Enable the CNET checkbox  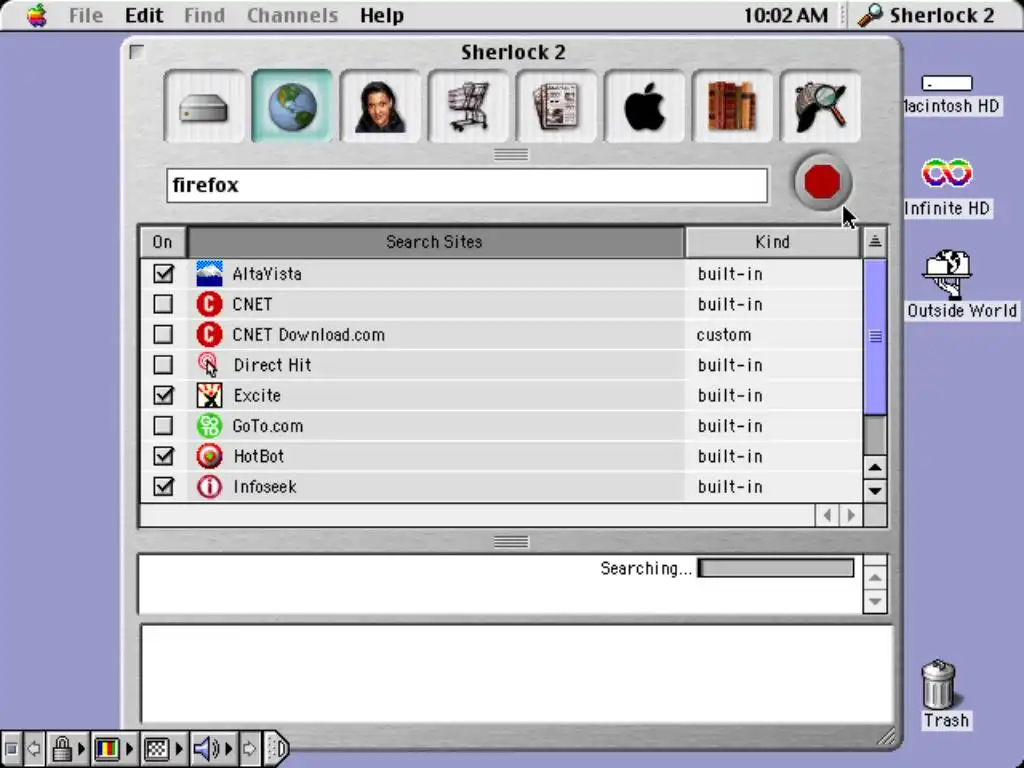tap(163, 304)
